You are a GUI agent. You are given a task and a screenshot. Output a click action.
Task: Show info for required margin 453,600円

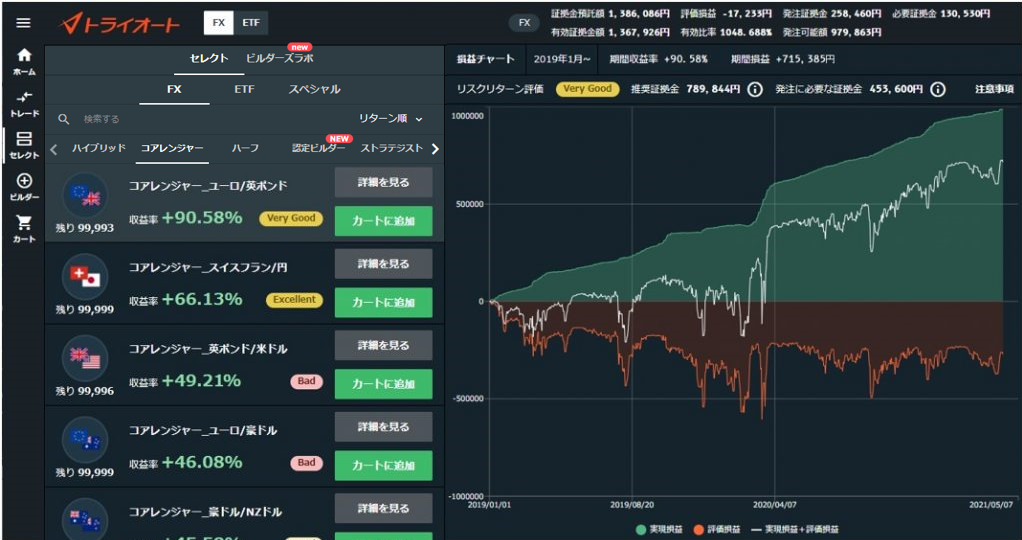937,89
